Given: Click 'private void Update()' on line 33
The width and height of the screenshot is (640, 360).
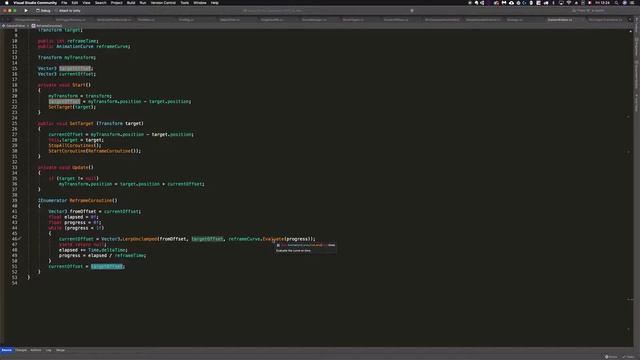Looking at the screenshot, I should (x=65, y=167).
